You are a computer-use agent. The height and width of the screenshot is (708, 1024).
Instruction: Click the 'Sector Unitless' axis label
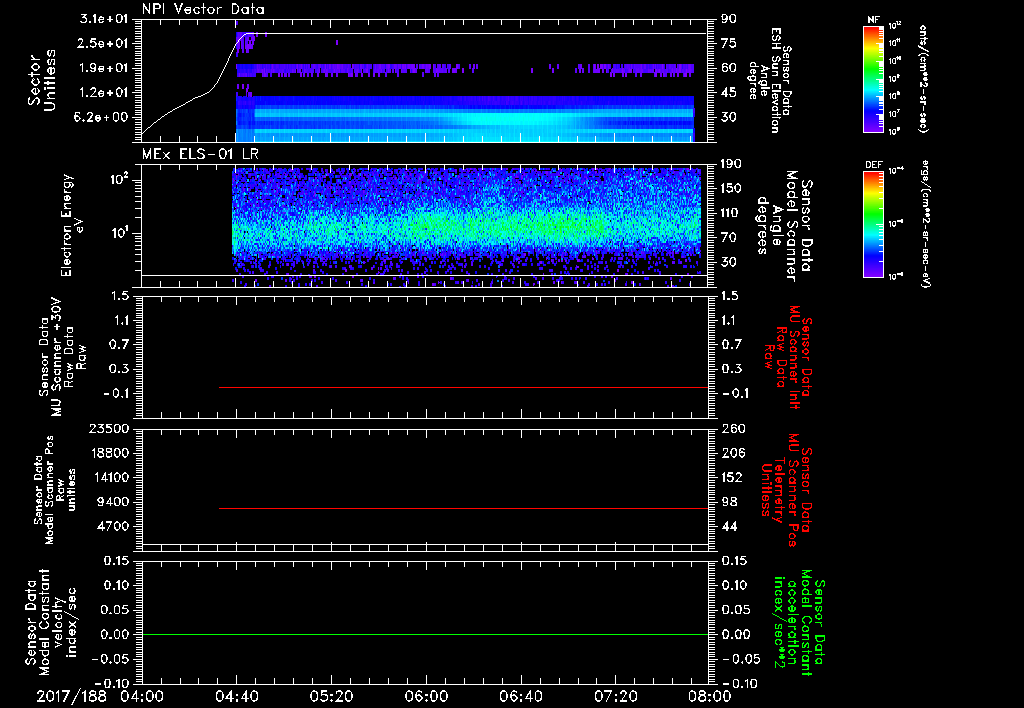click(42, 80)
